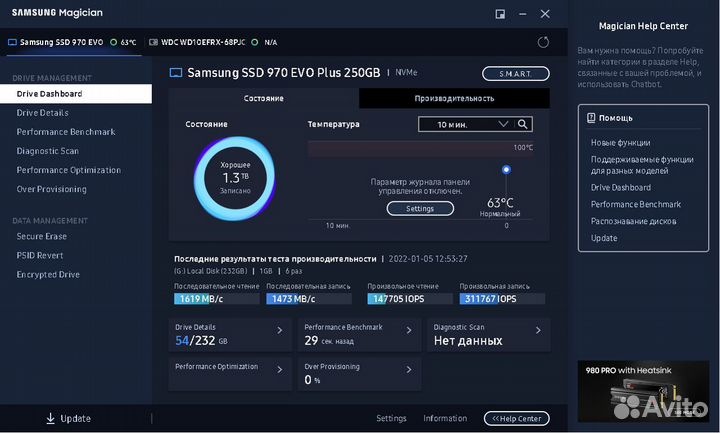
Task: Open Drive Details card arrow
Action: (x=280, y=330)
